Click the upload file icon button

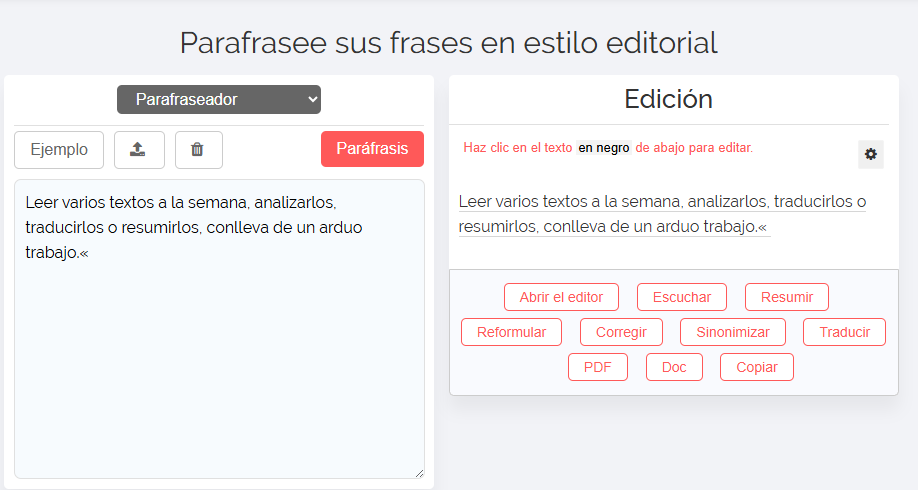(139, 150)
